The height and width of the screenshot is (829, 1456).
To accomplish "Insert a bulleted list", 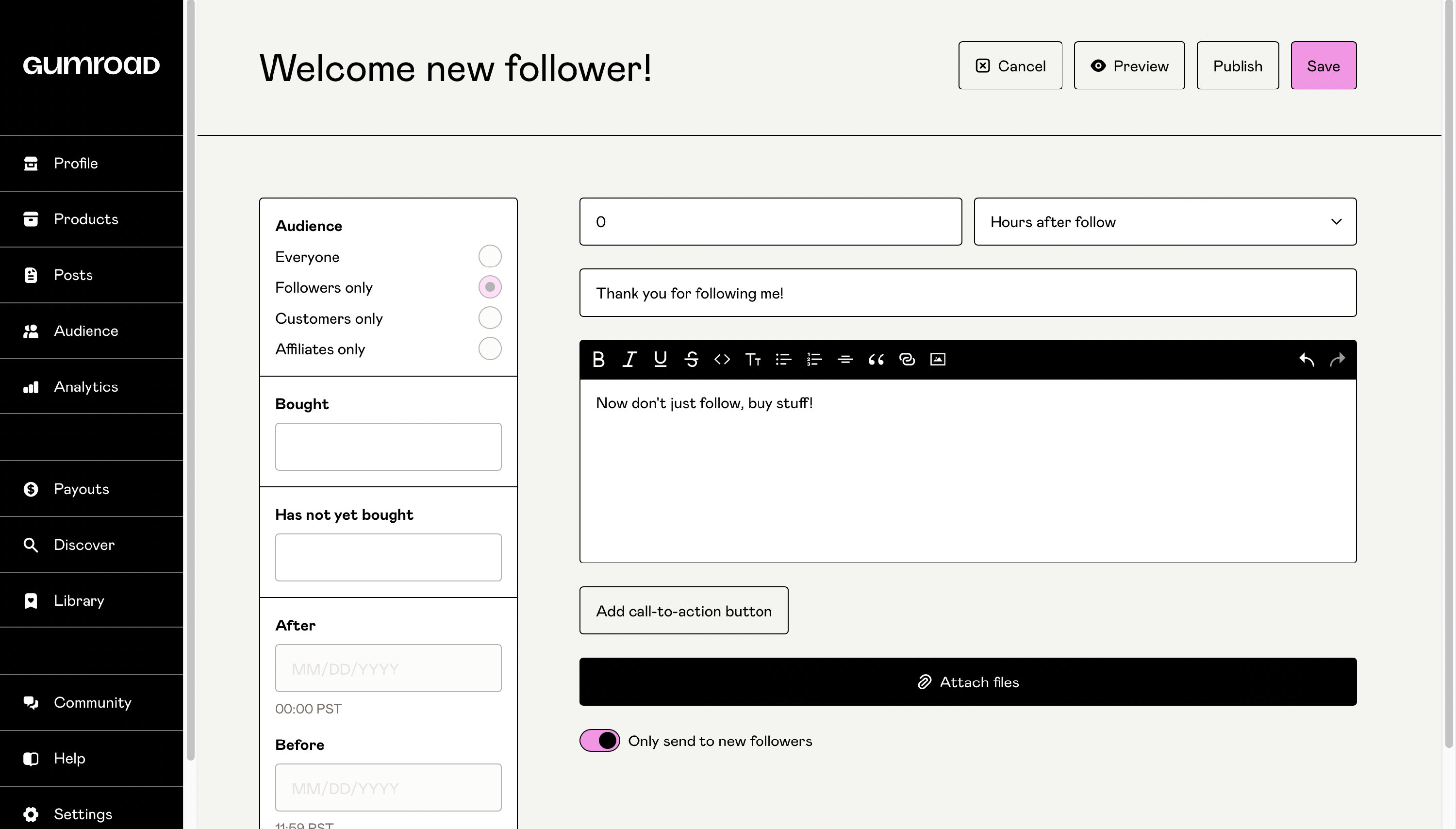I will [x=783, y=359].
